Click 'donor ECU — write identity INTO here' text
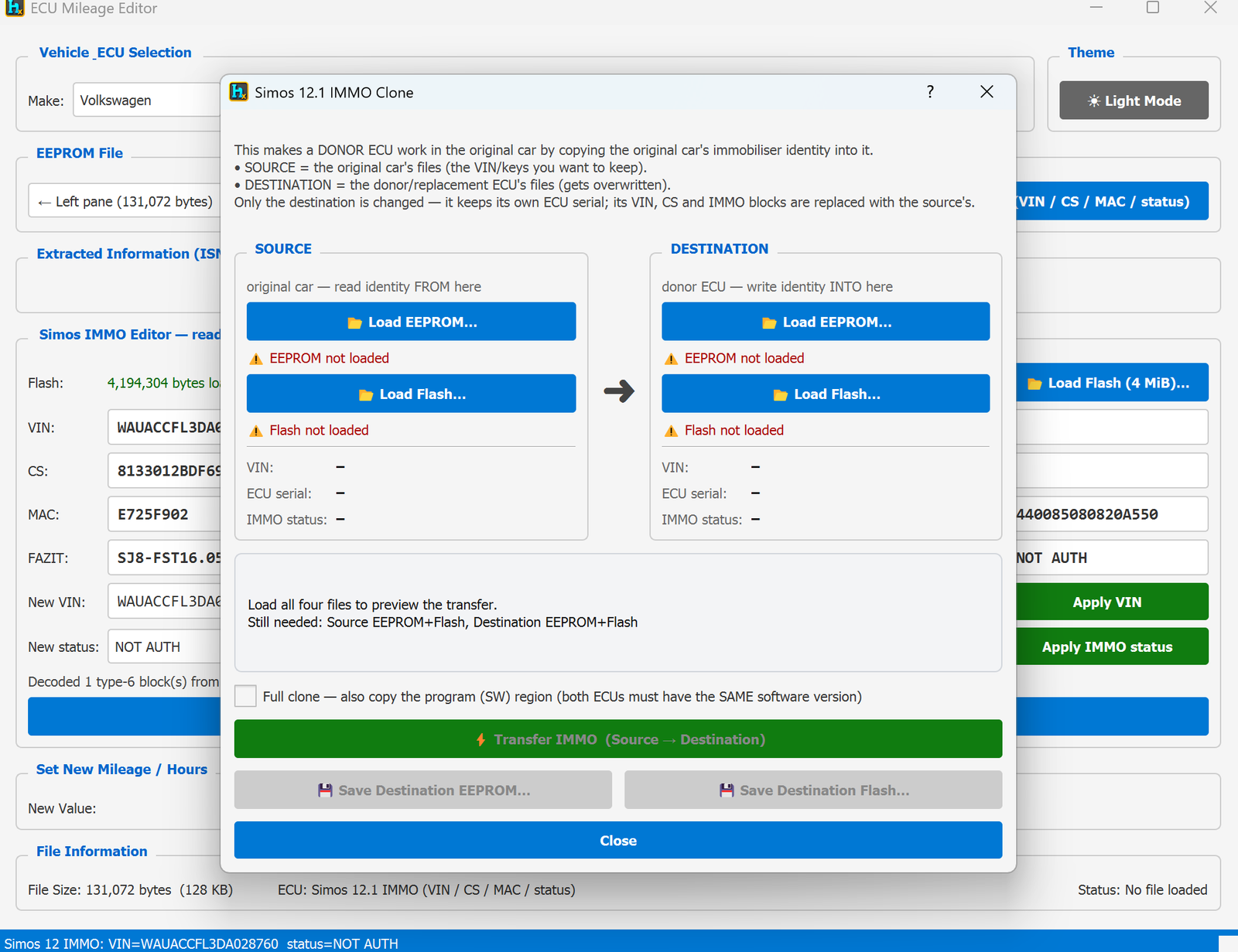The width and height of the screenshot is (1238, 952). coord(777,287)
